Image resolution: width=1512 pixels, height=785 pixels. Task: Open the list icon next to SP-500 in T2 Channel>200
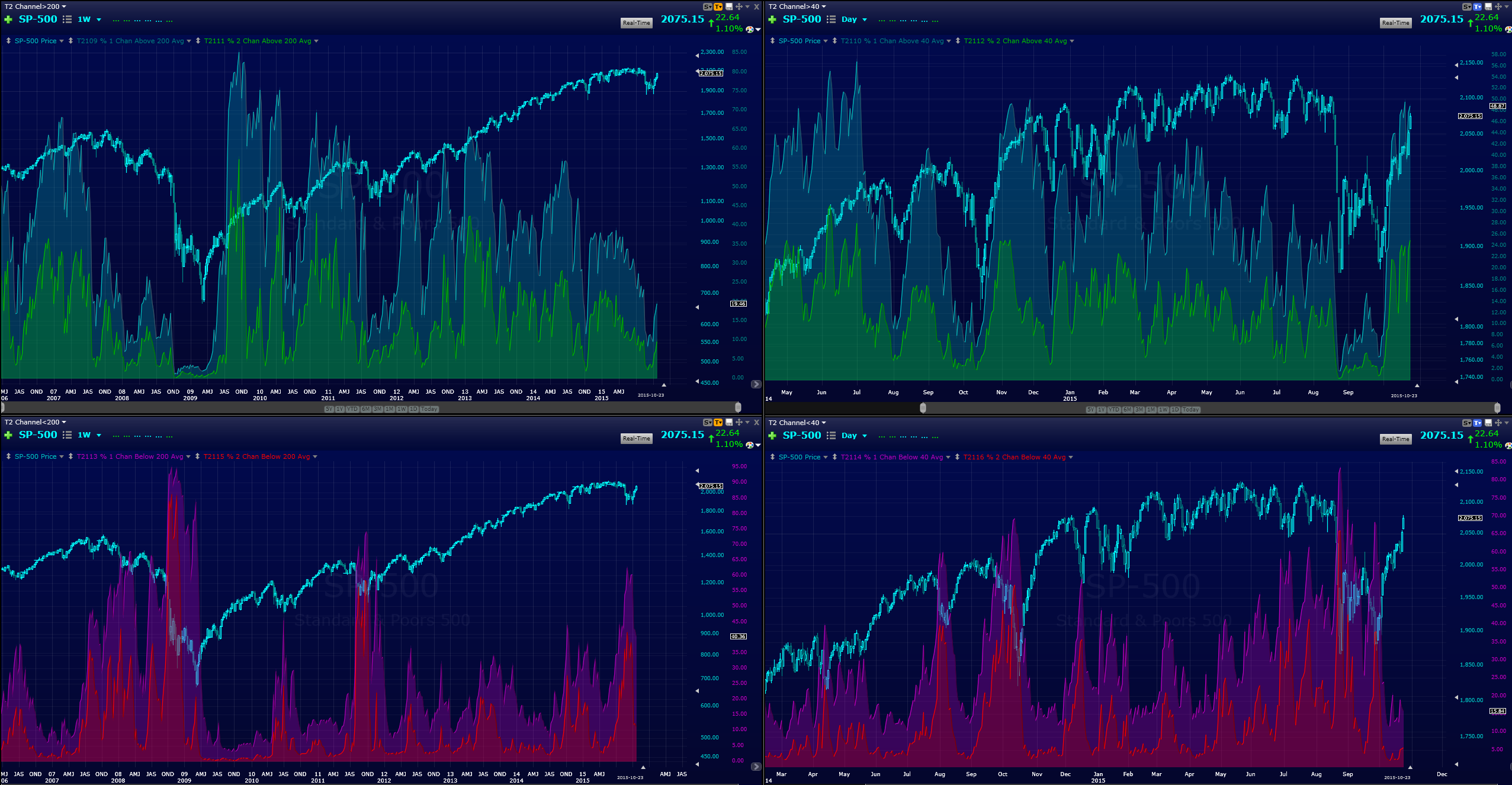click(x=68, y=20)
